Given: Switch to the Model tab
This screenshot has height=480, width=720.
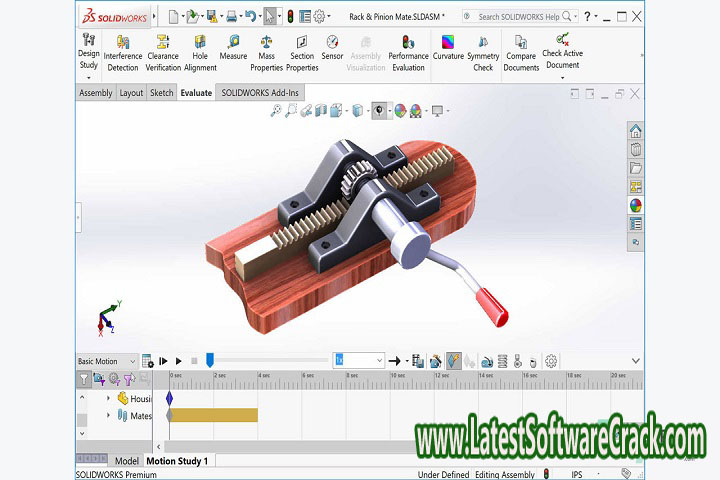Looking at the screenshot, I should point(126,461).
